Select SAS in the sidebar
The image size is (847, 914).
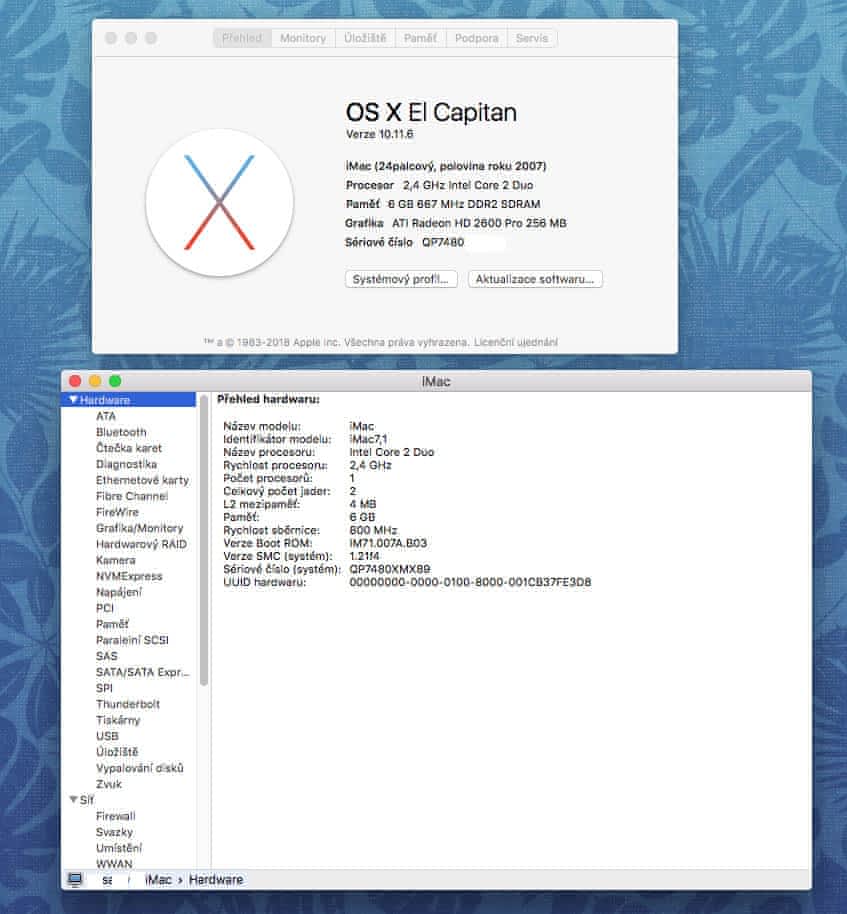pos(107,656)
